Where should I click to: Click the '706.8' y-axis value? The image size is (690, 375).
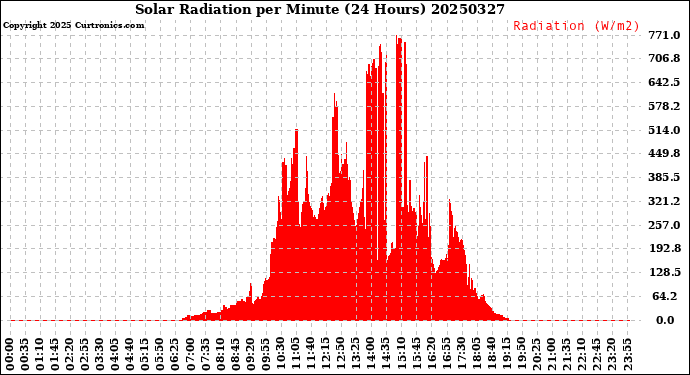[664, 59]
